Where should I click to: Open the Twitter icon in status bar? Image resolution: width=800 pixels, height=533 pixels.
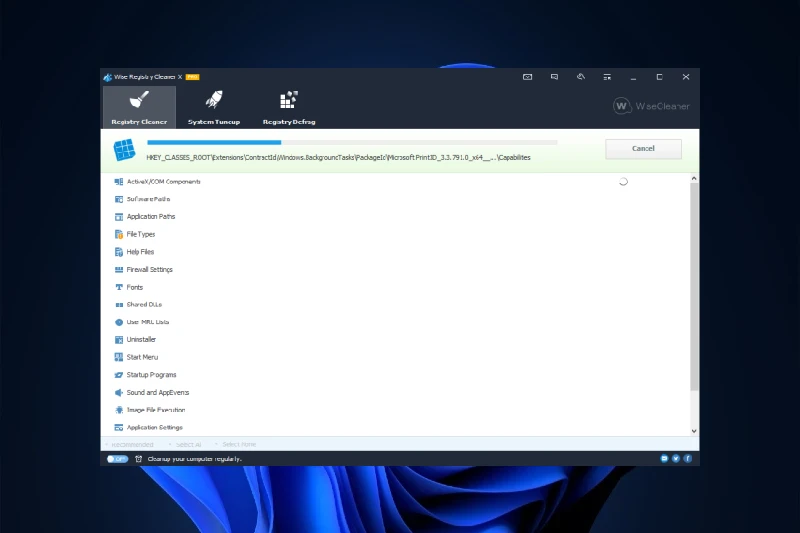pos(676,459)
